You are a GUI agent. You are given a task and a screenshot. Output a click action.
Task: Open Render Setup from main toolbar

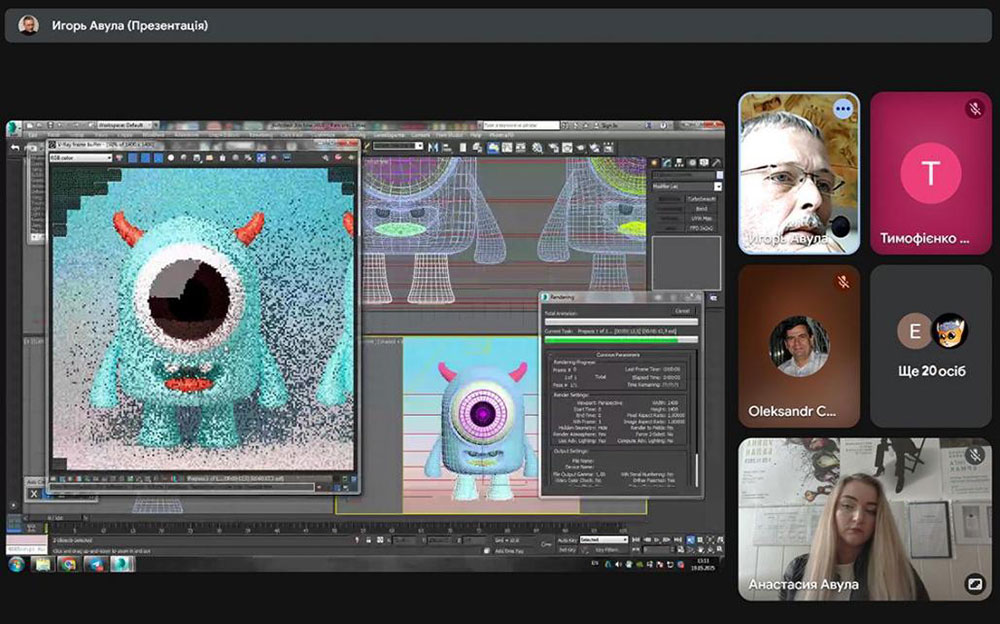point(552,148)
